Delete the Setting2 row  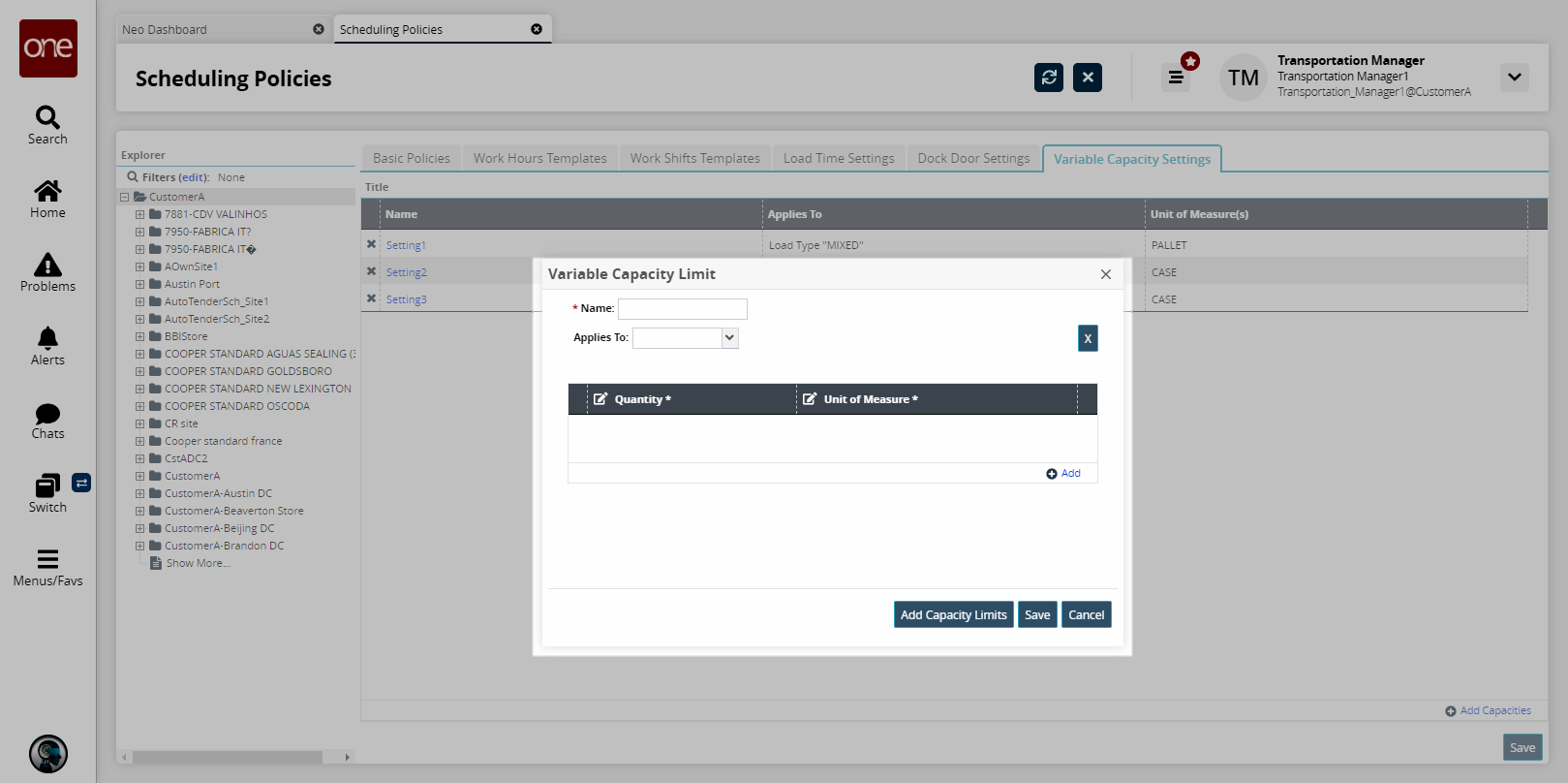(371, 271)
